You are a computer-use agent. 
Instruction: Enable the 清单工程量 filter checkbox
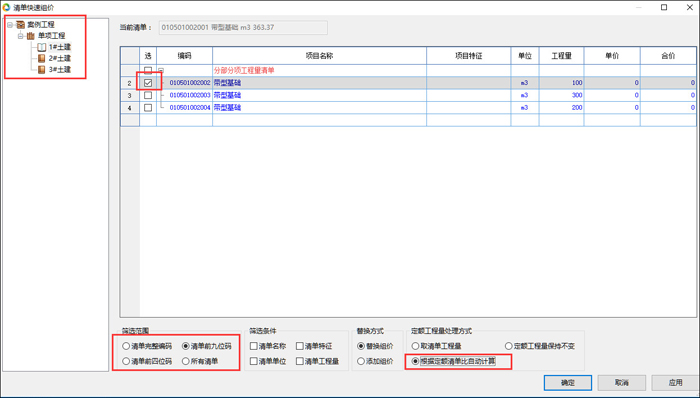300,361
